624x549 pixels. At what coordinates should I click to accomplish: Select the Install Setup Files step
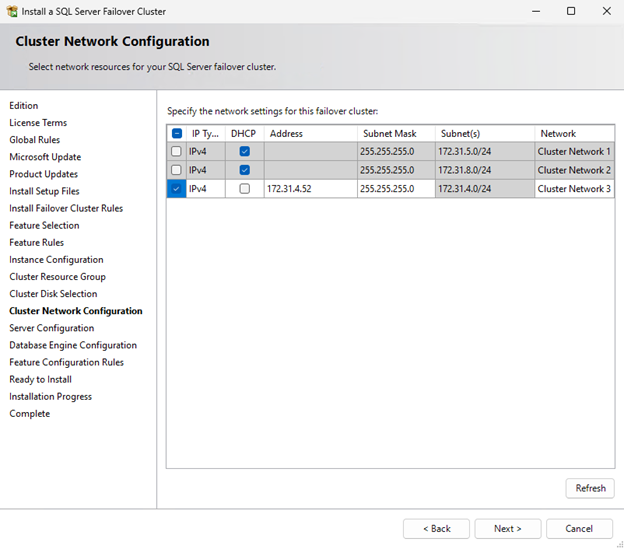(x=44, y=191)
